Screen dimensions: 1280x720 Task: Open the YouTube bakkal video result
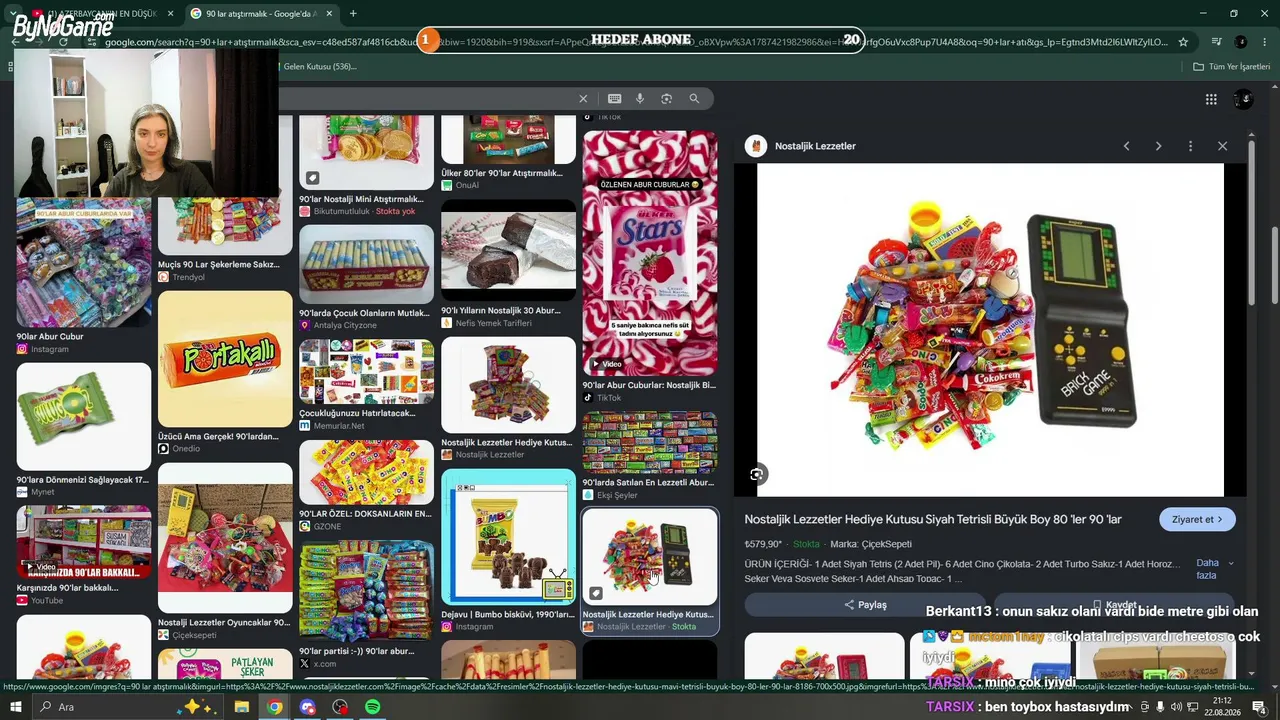pyautogui.click(x=84, y=542)
